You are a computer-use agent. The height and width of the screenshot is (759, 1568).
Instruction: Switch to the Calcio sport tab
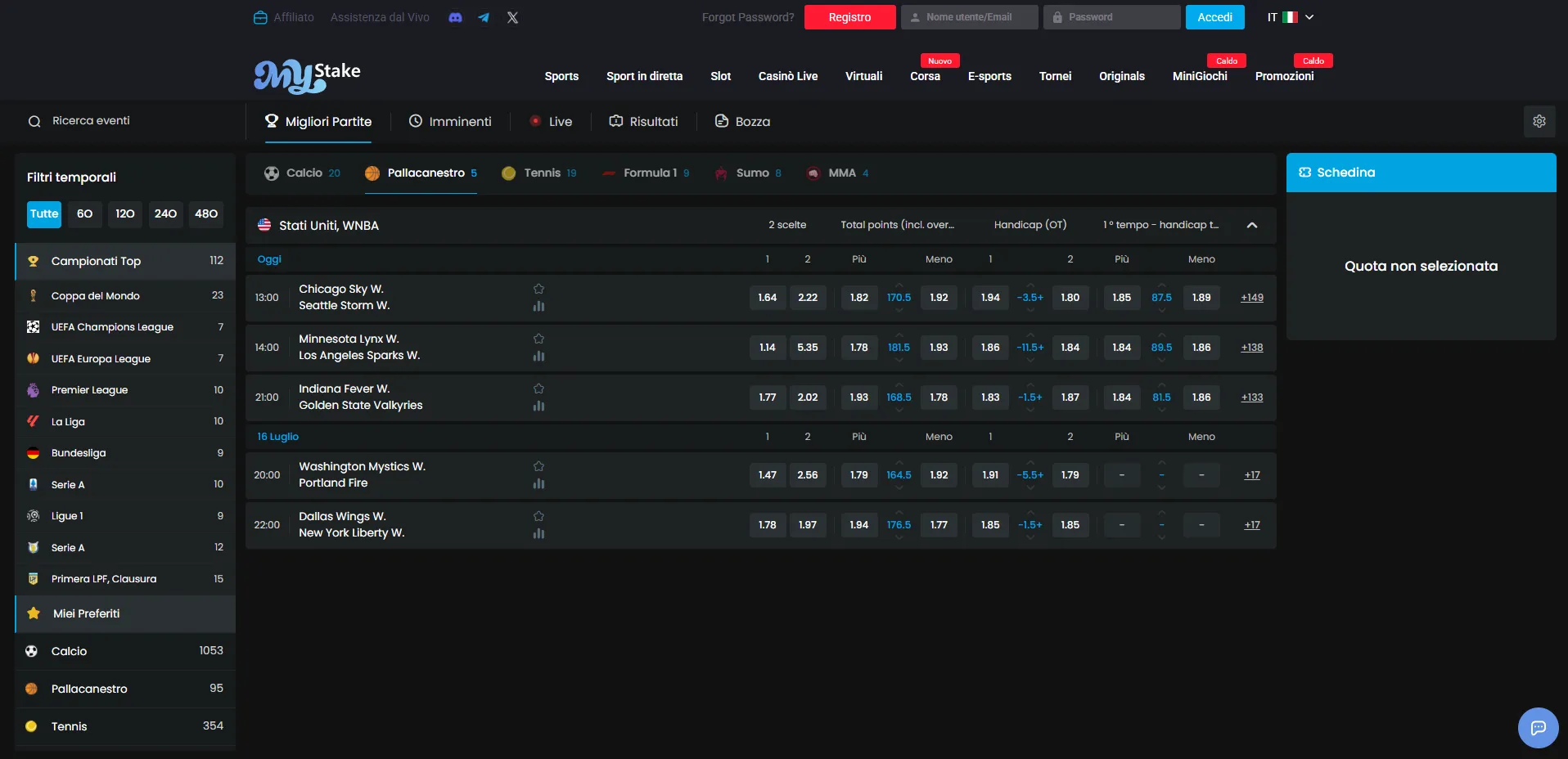pos(302,173)
